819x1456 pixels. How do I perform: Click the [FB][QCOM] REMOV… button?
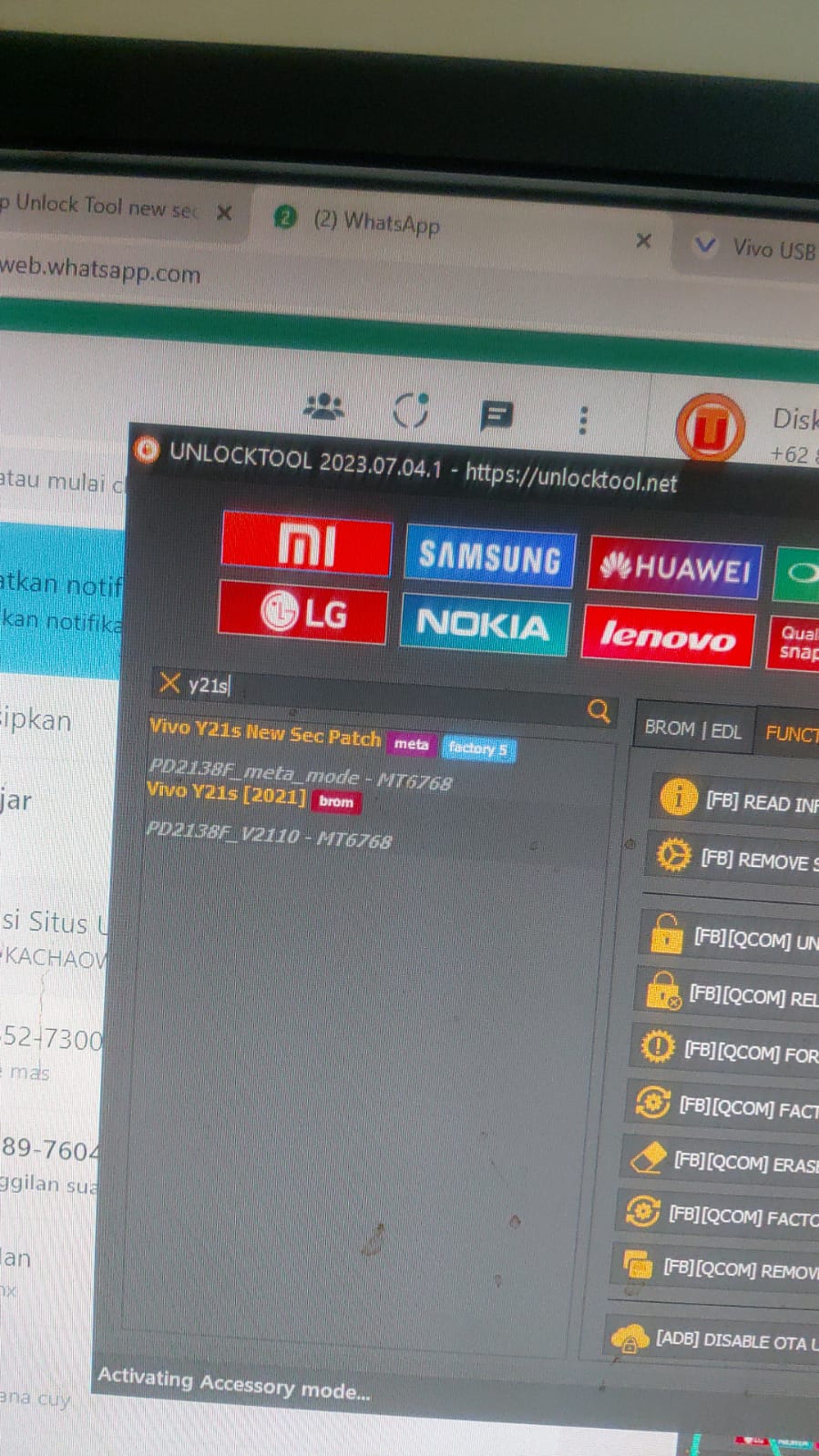click(x=714, y=1267)
